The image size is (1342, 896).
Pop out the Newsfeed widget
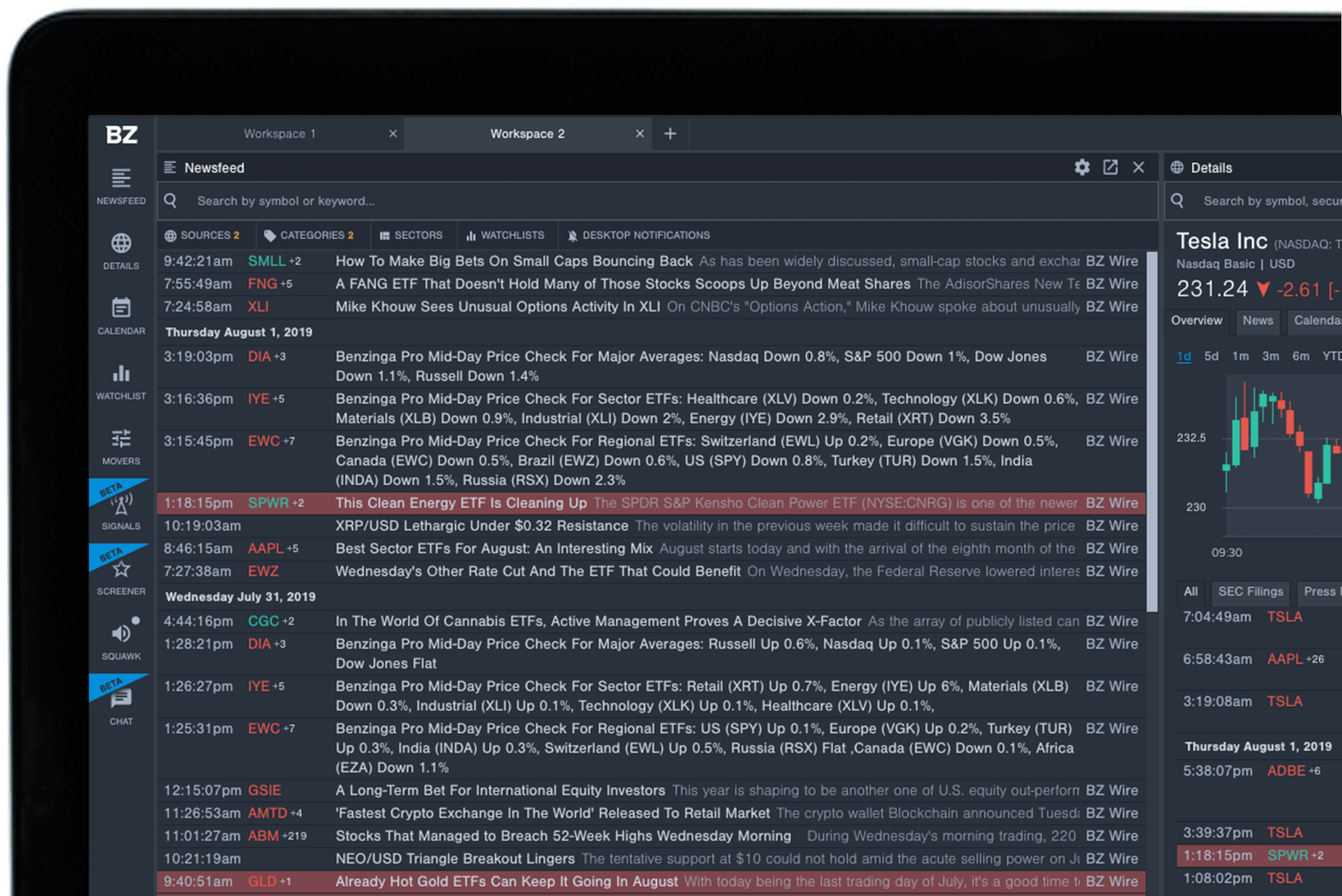pos(1111,168)
